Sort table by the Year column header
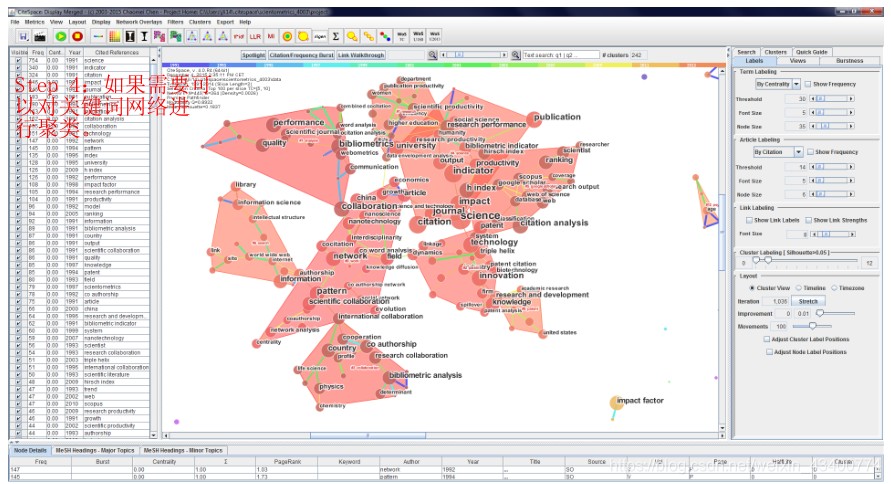The height and width of the screenshot is (484, 891). click(74, 52)
